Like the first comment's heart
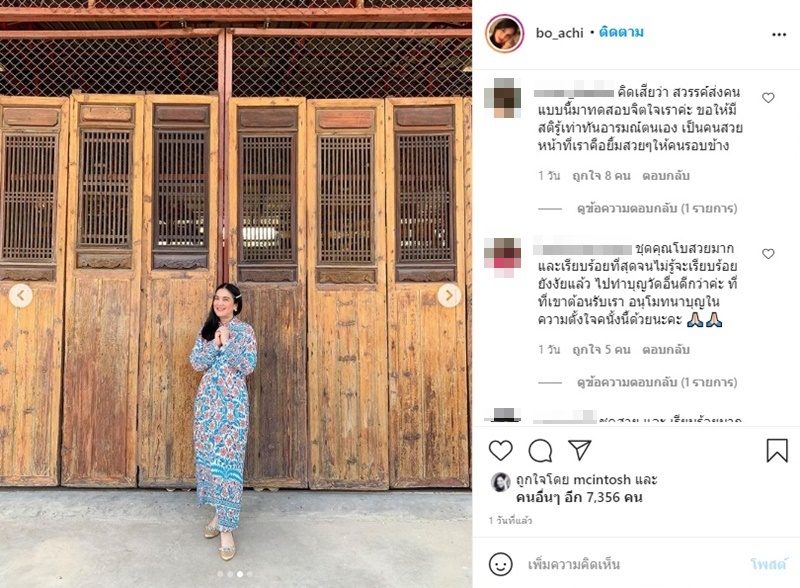This screenshot has height=588, width=800. [768, 97]
